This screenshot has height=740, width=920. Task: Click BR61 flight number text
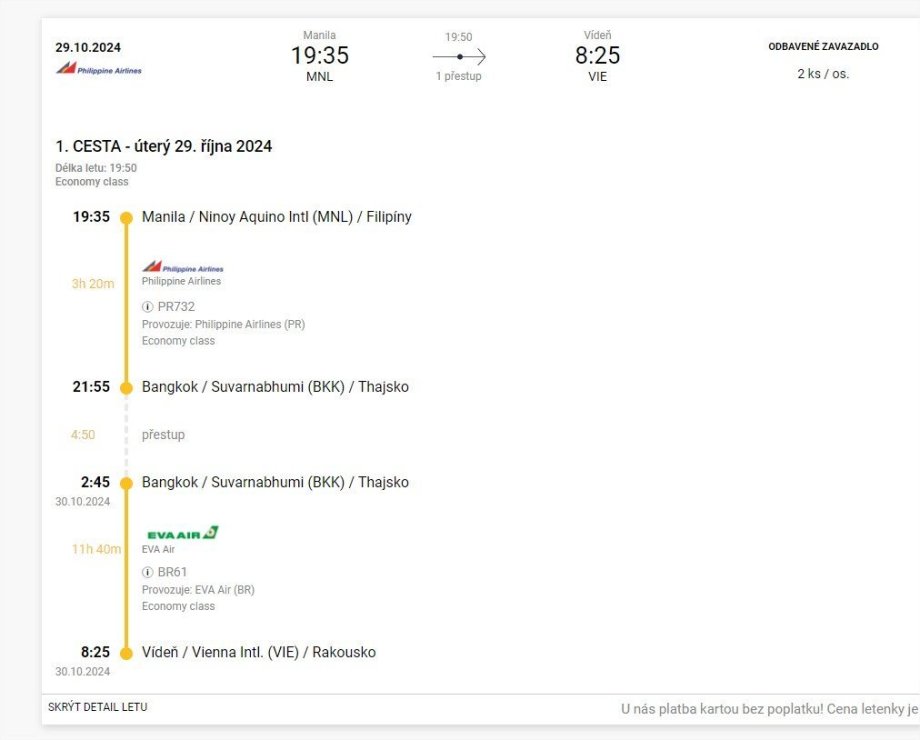[172, 573]
